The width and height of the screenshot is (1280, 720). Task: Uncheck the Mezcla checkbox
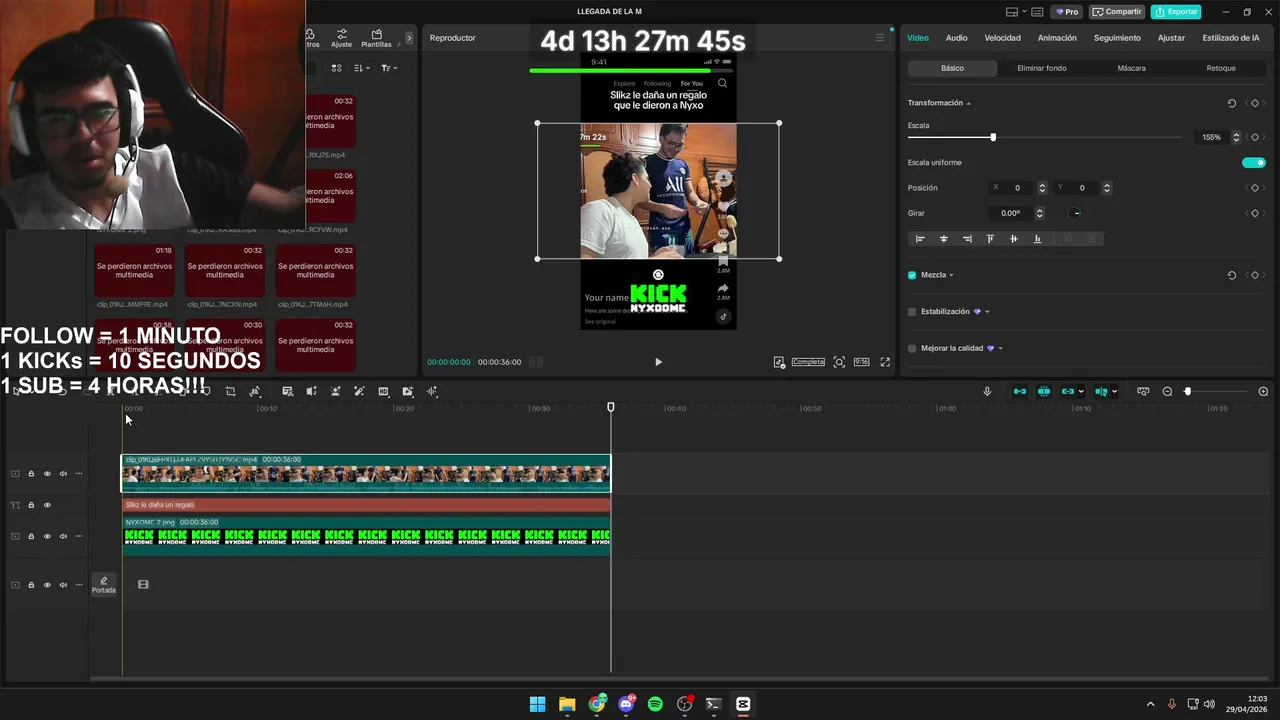tap(912, 275)
